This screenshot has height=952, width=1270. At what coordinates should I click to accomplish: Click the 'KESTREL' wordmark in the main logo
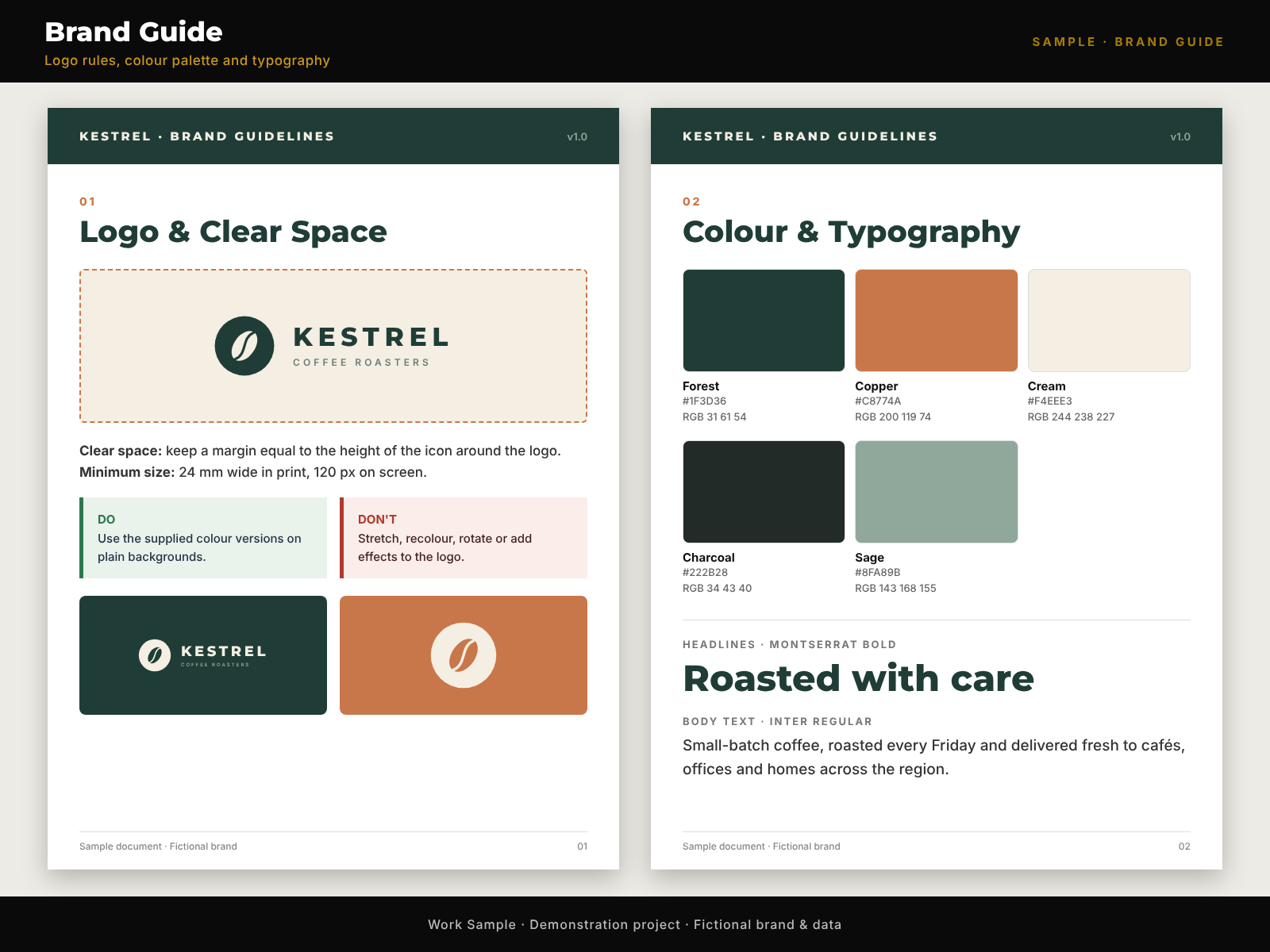tap(371, 337)
